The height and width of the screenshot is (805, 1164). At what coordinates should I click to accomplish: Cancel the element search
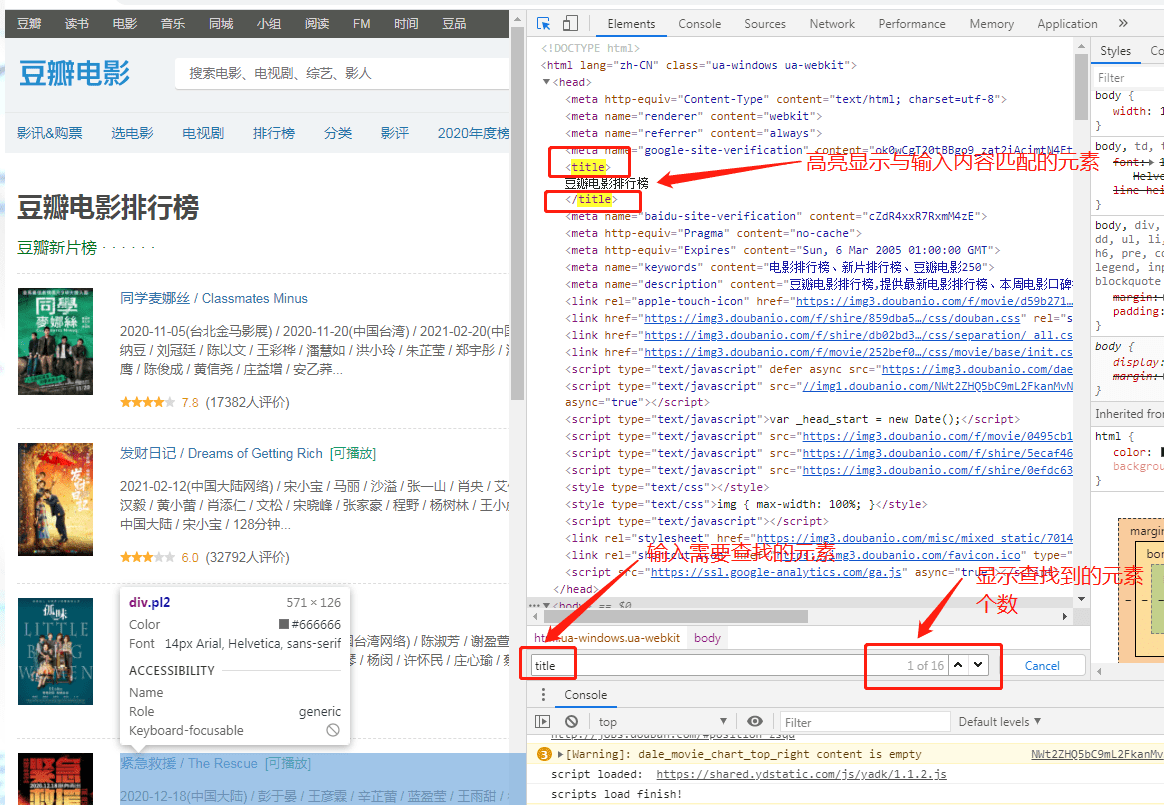1042,665
